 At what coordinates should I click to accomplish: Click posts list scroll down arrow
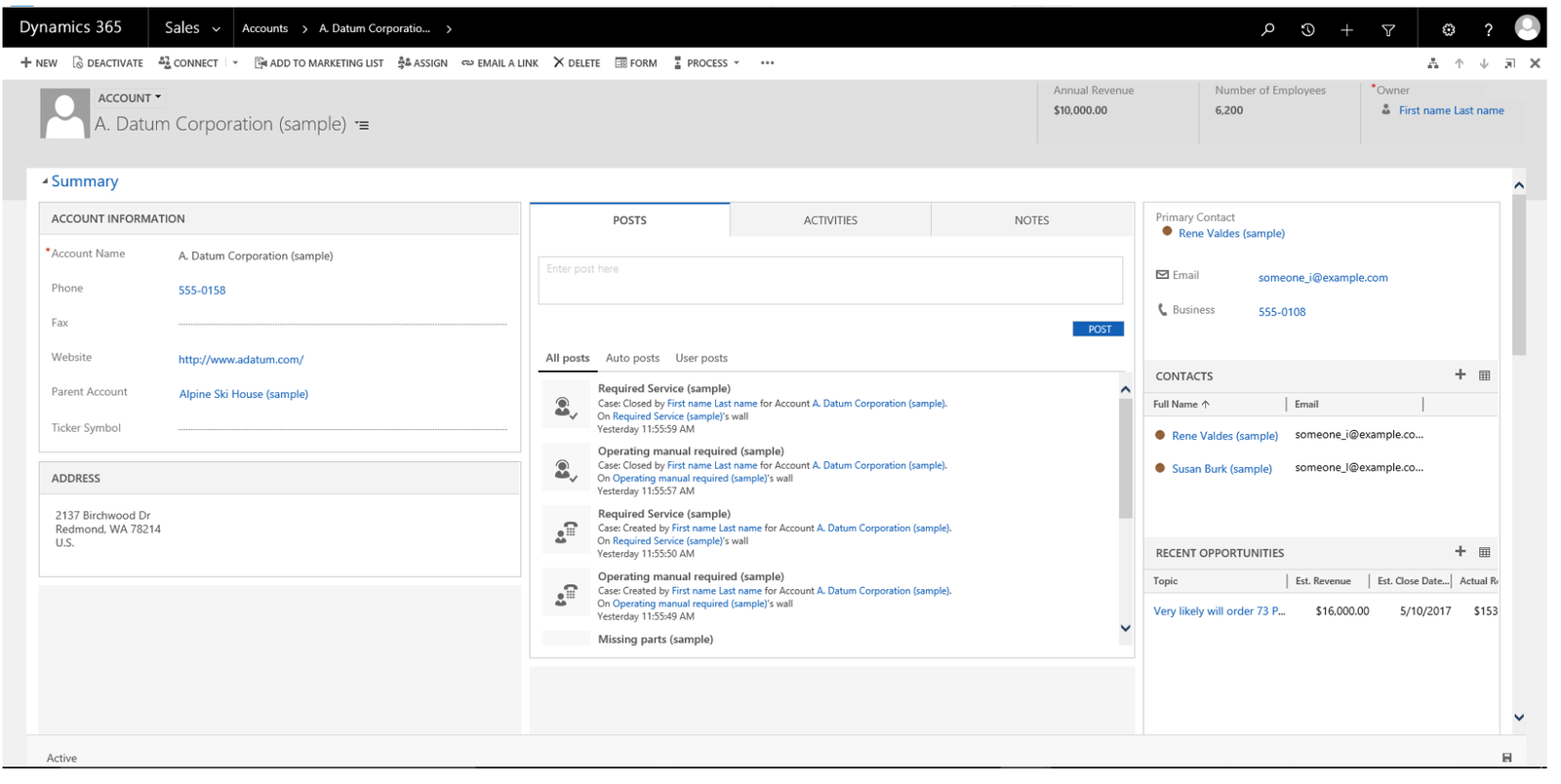1125,628
